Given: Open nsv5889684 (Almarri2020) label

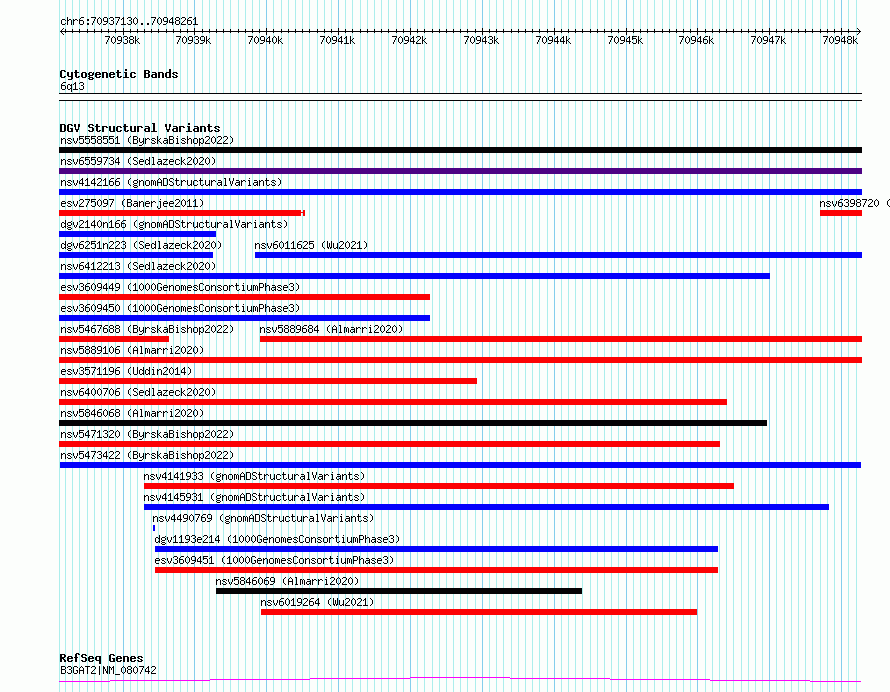Looking at the screenshot, I should point(331,329).
